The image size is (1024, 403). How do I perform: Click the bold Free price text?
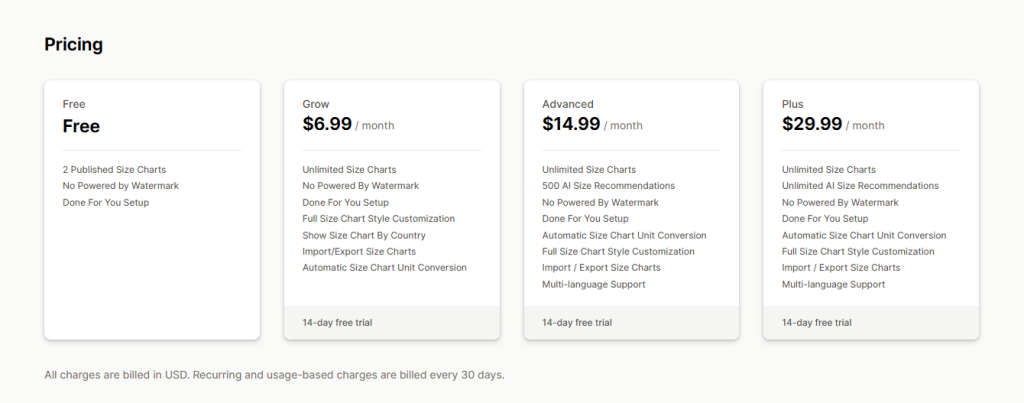(x=81, y=126)
